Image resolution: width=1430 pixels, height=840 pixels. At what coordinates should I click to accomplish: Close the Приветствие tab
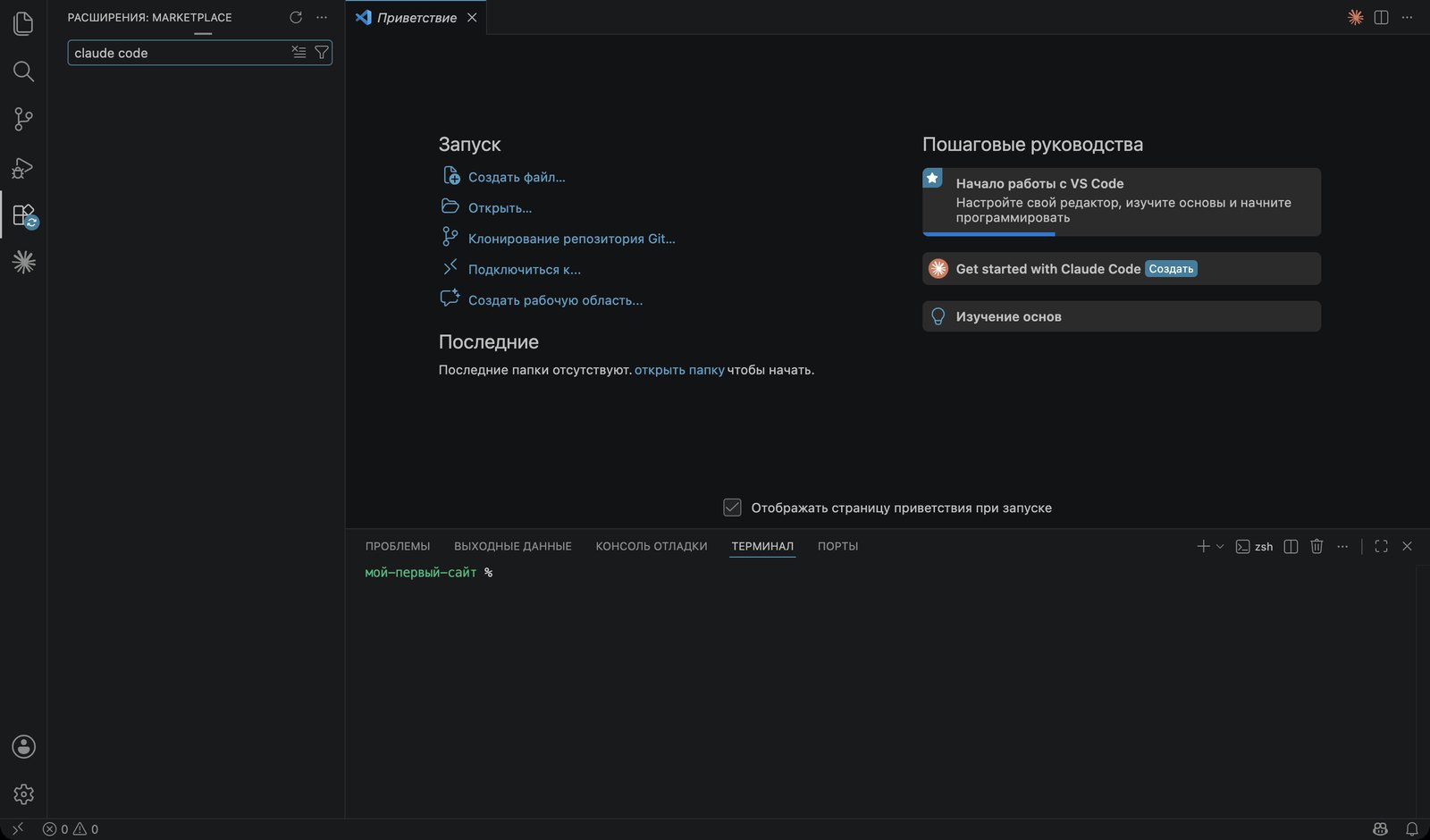(x=472, y=18)
